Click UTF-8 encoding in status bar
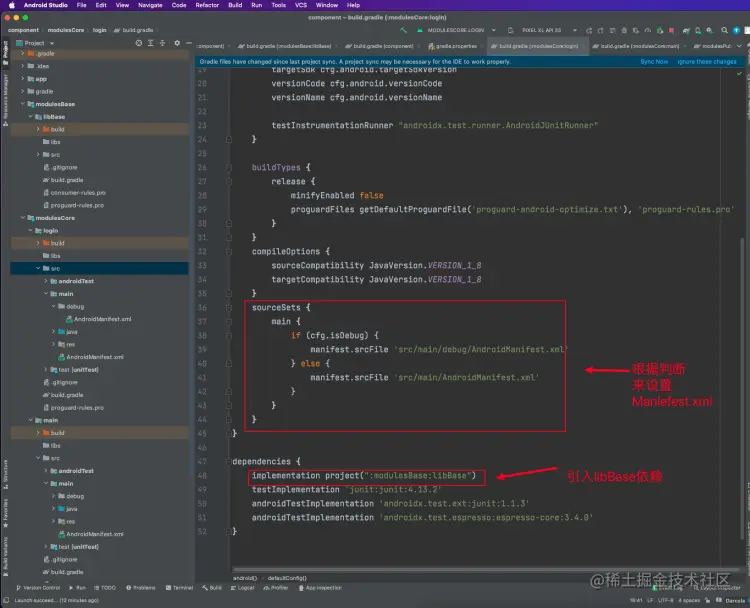 666,600
